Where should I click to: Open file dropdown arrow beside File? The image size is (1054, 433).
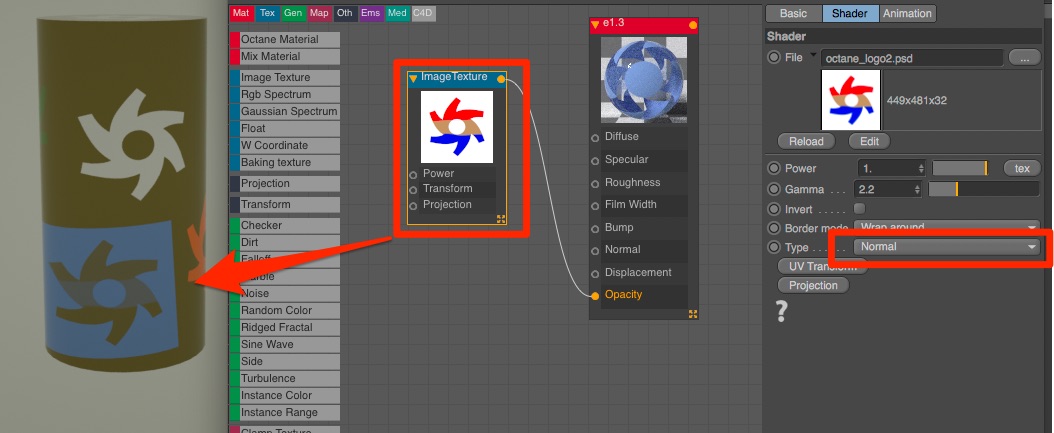click(x=813, y=55)
